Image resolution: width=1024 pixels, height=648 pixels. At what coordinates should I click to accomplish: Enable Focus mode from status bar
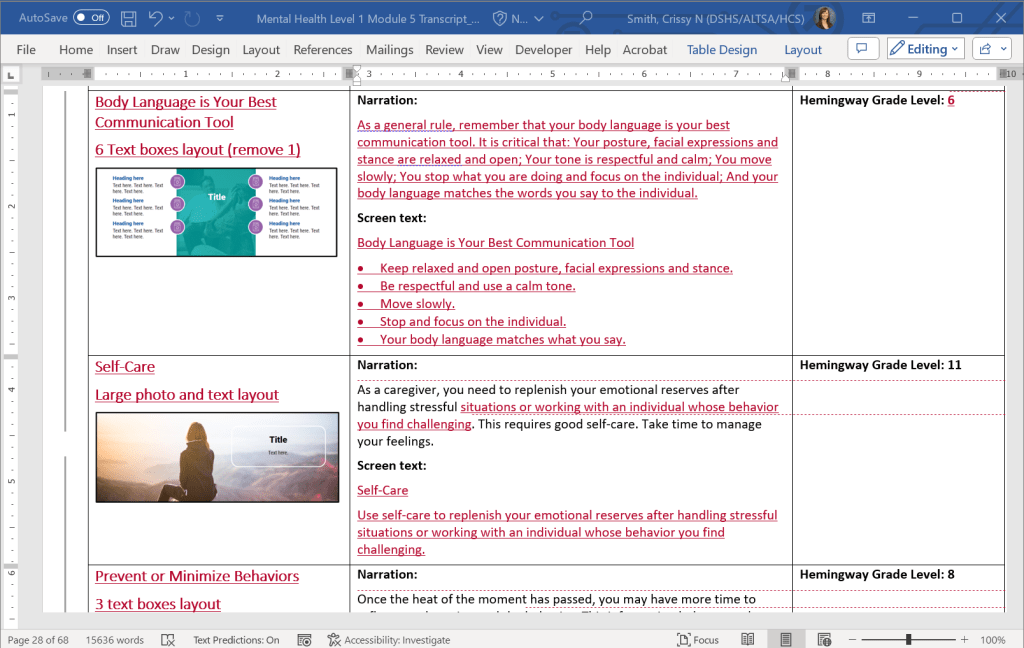pyautogui.click(x=697, y=640)
